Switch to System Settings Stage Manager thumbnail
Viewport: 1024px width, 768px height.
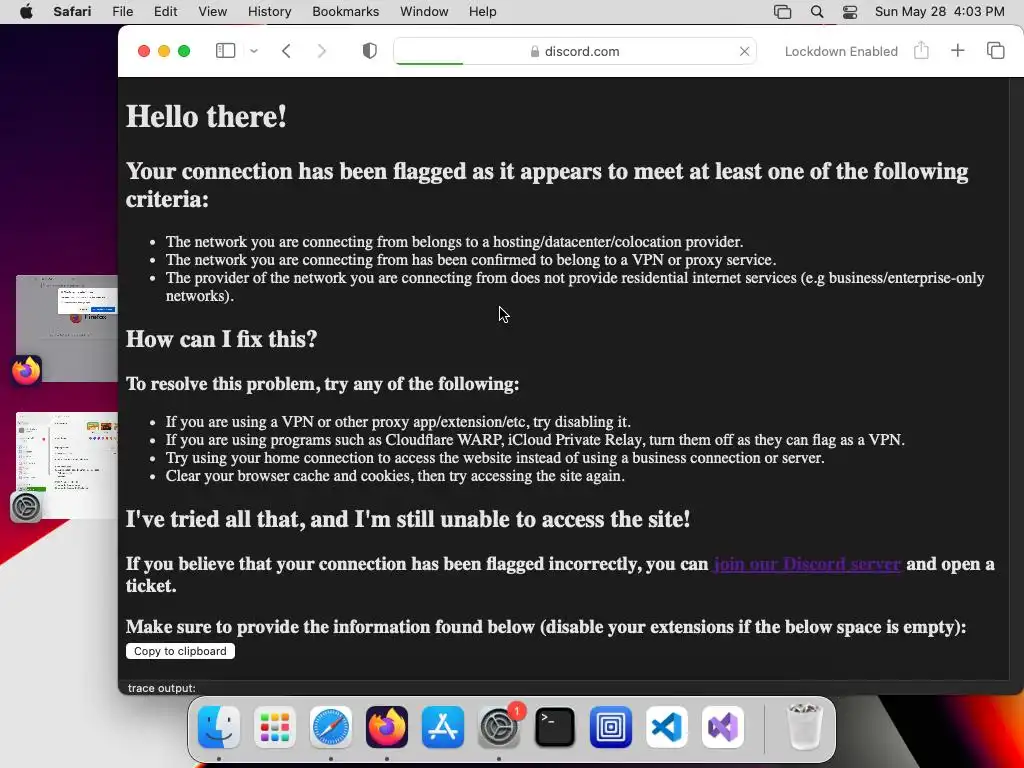(67, 465)
